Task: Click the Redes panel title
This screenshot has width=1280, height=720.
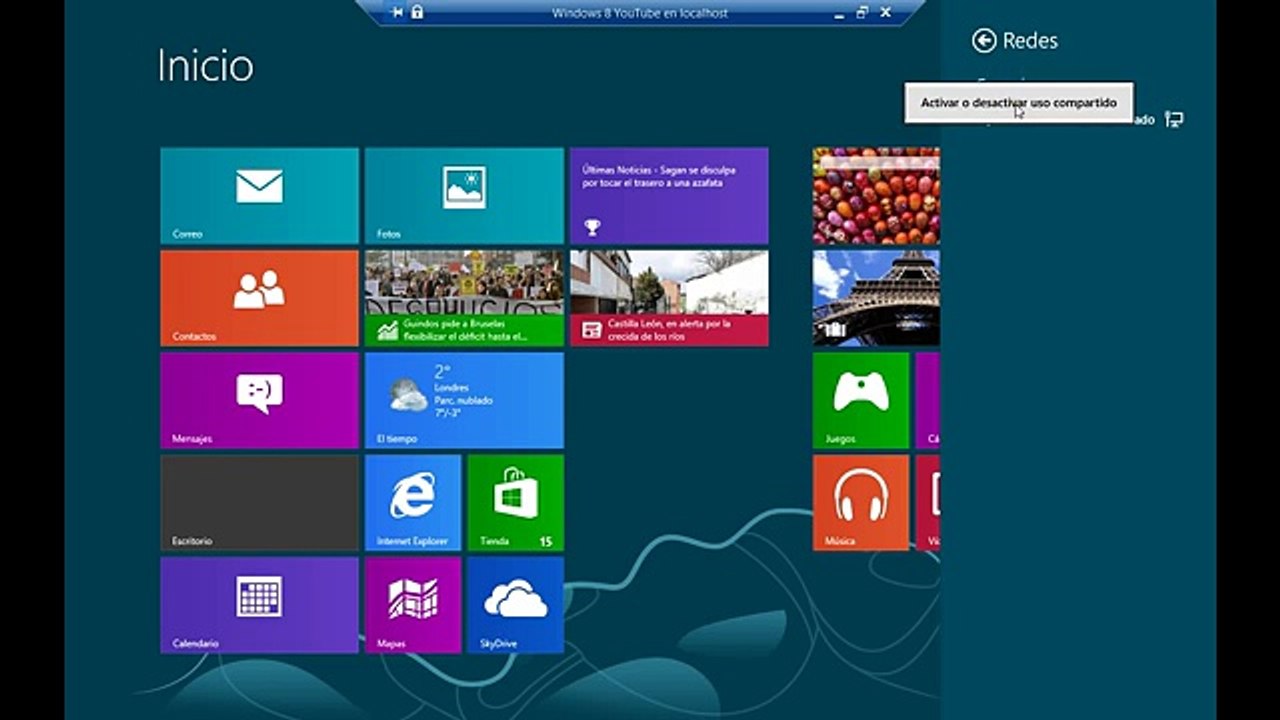Action: tap(1030, 41)
